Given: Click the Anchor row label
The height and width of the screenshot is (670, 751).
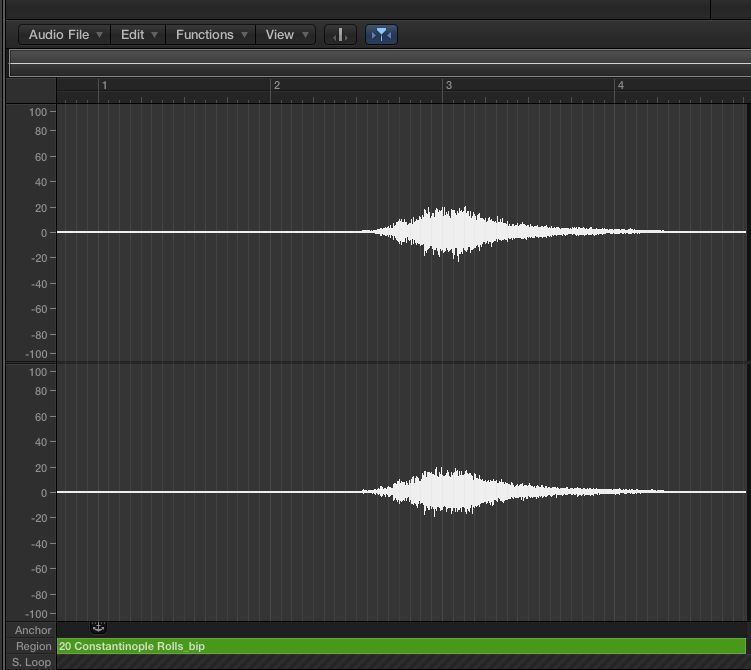Looking at the screenshot, I should 33,630.
